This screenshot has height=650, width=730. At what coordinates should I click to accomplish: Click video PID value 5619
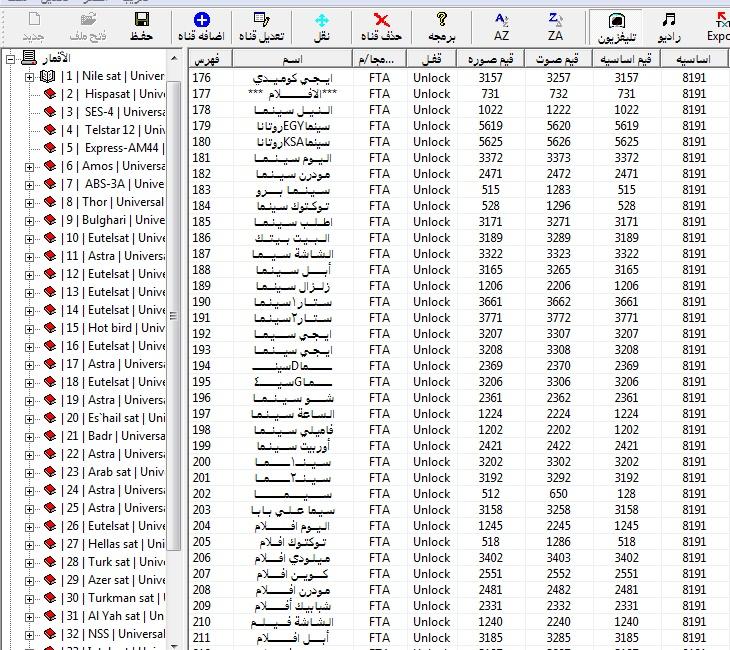coord(490,126)
